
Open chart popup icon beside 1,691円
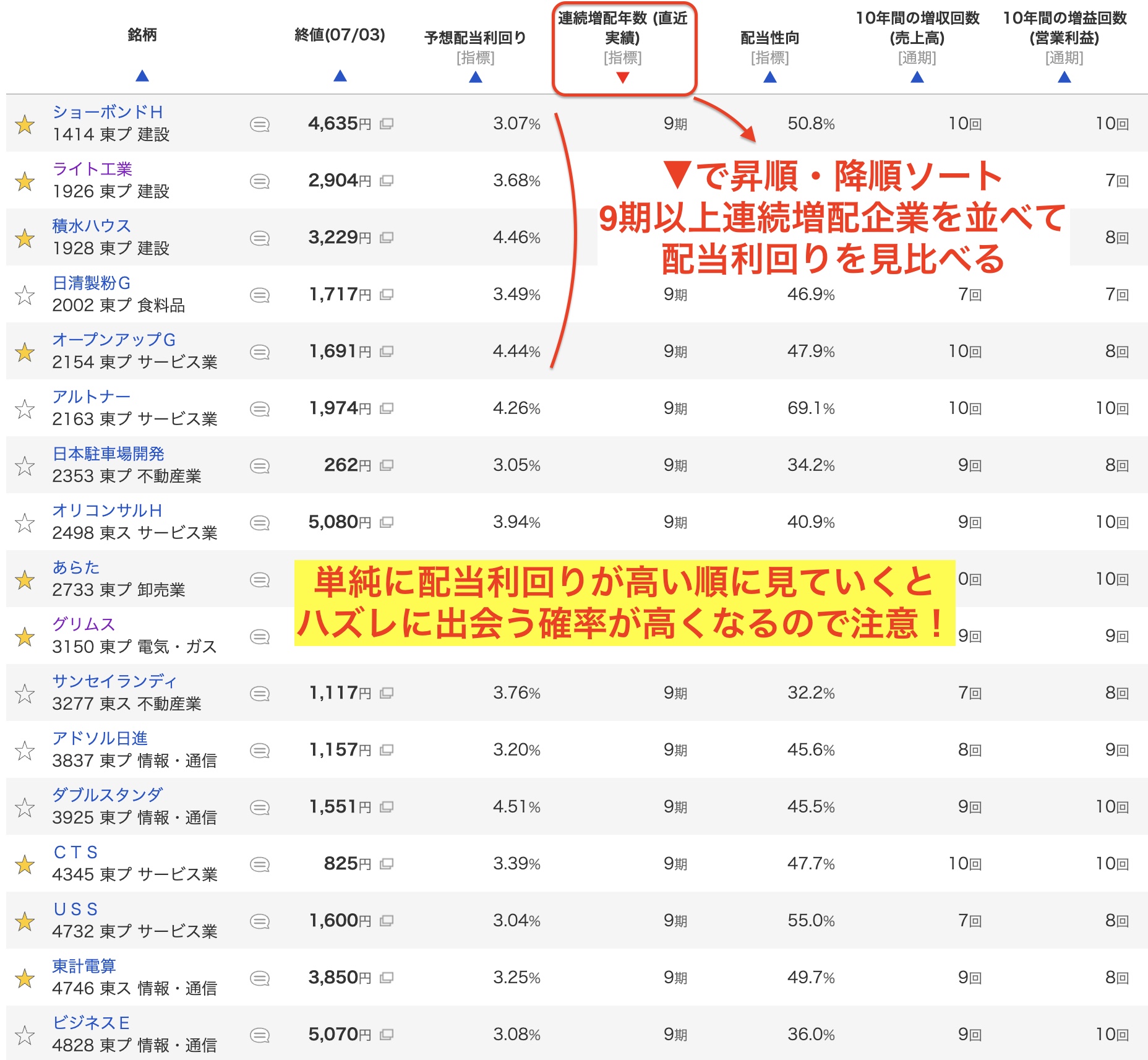[387, 351]
